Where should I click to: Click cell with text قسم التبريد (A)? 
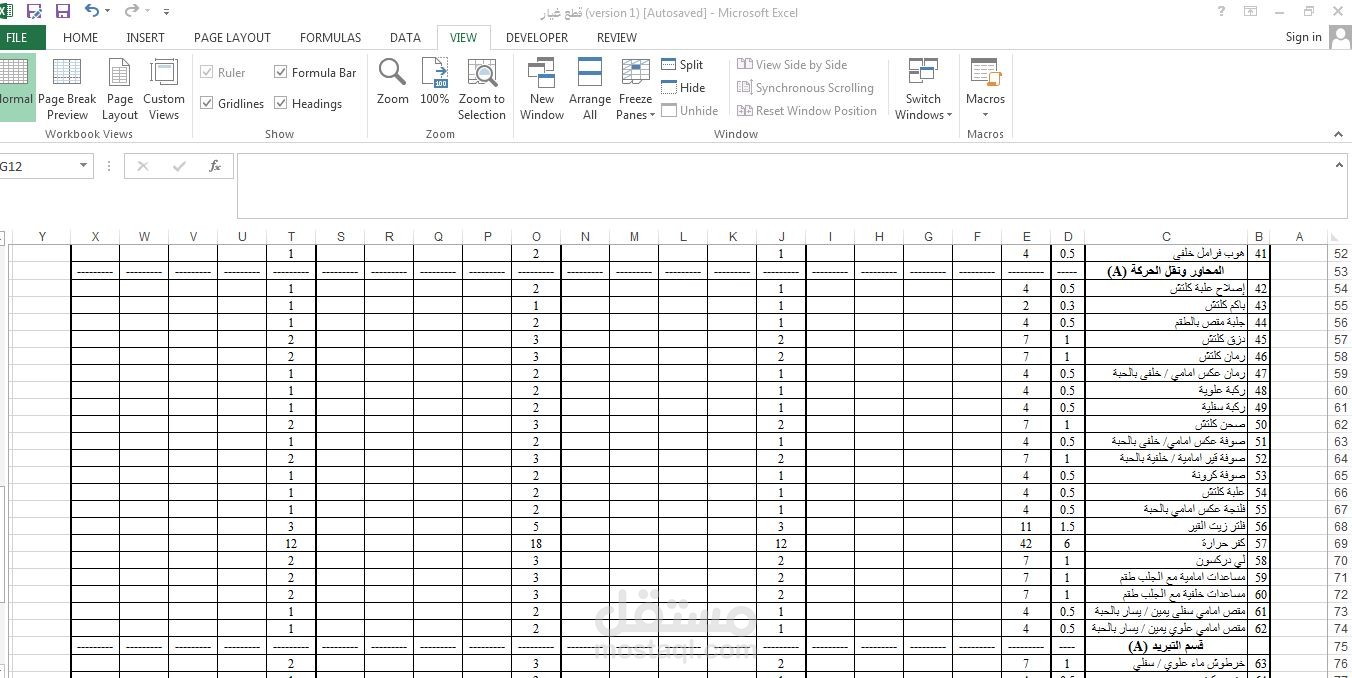pyautogui.click(x=1166, y=646)
